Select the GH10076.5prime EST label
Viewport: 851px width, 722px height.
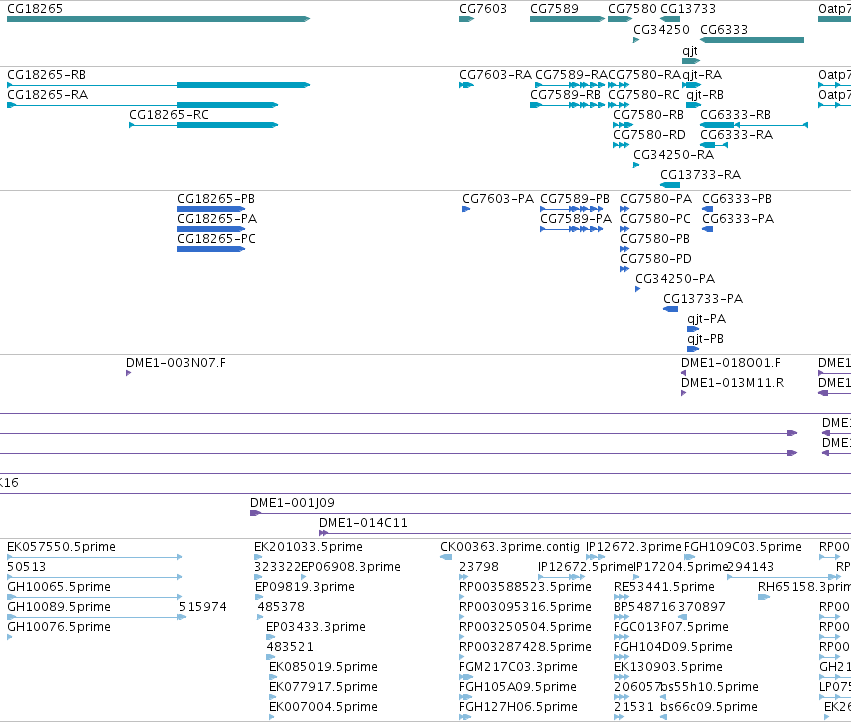(59, 627)
